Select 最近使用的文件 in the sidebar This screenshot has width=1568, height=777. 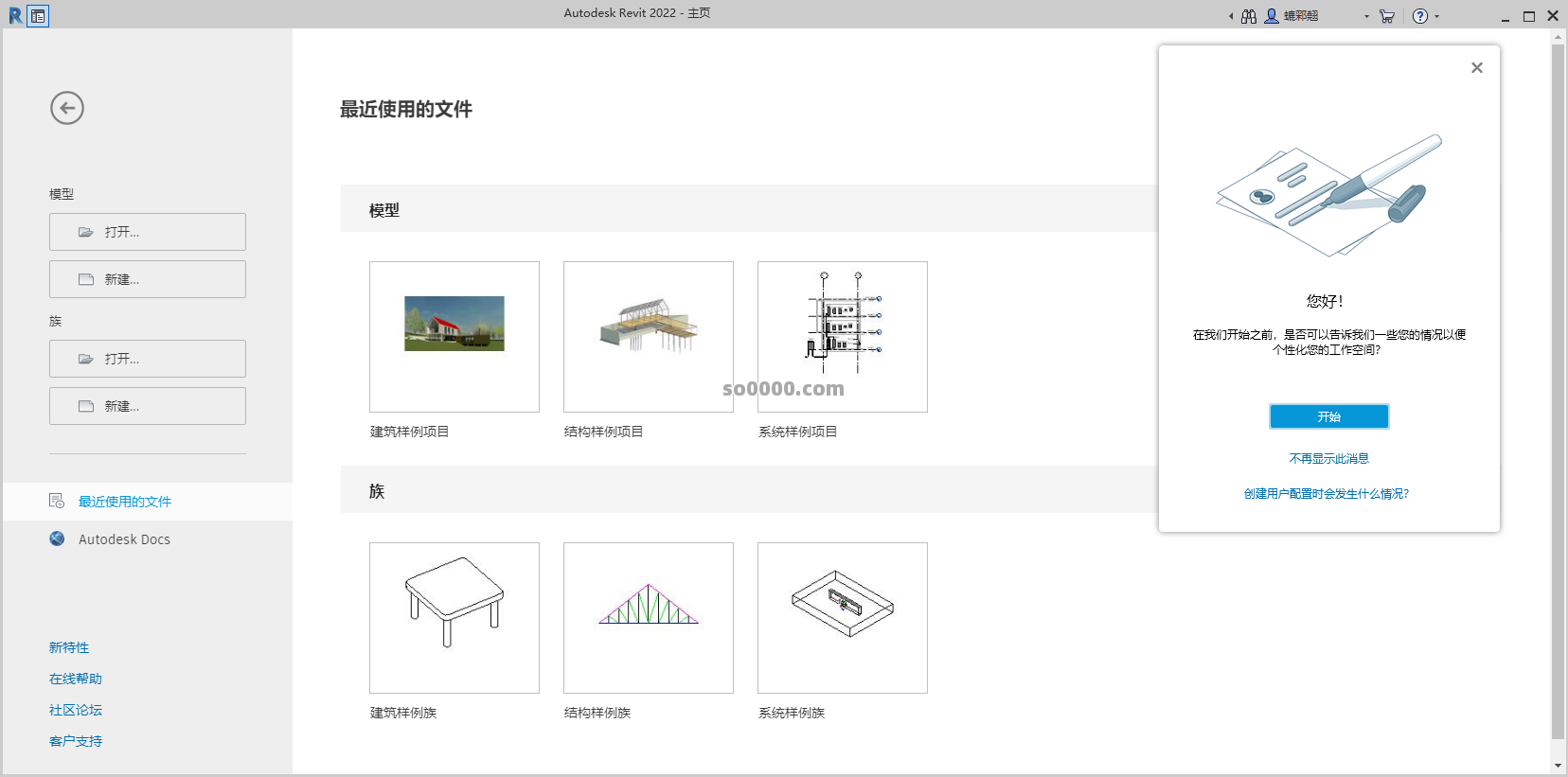125,502
